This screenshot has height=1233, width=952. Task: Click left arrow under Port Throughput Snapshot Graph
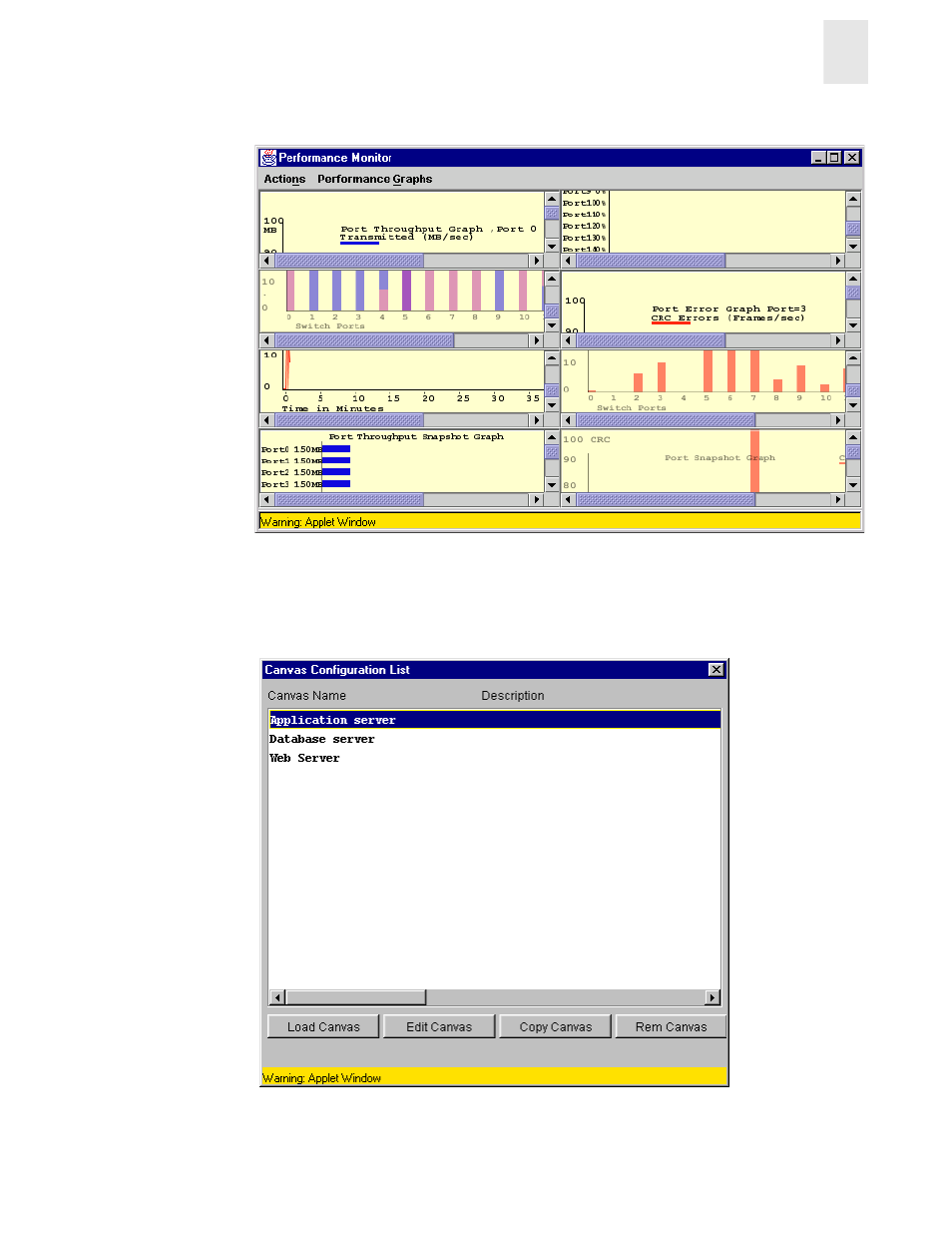point(266,499)
